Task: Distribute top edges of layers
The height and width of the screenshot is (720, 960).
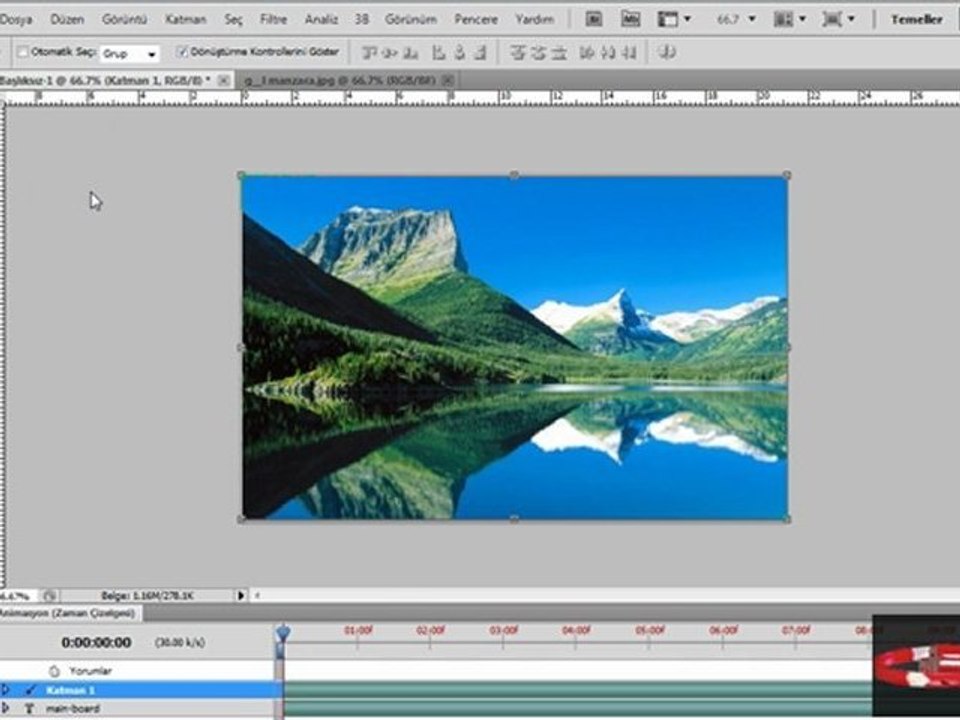Action: tap(518, 53)
